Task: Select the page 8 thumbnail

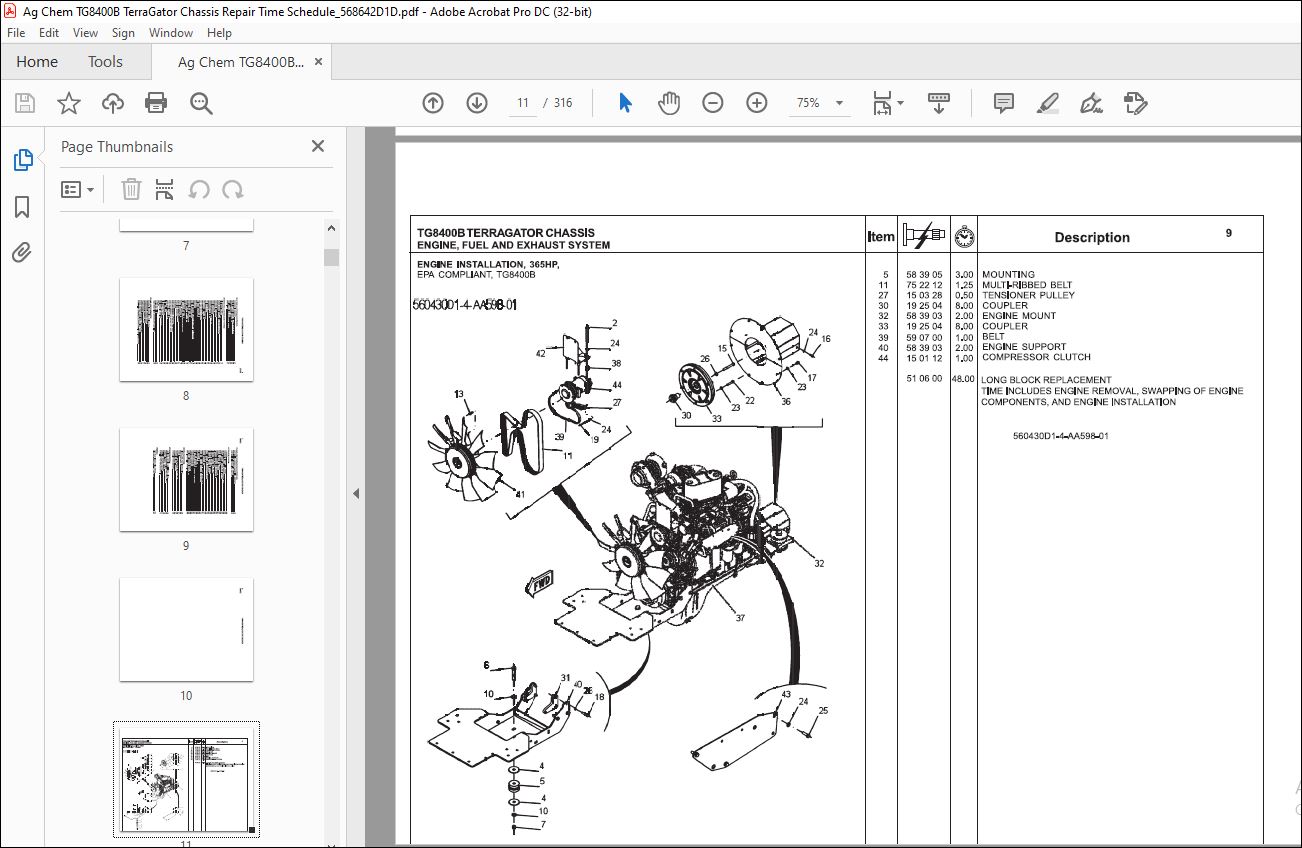Action: pos(186,329)
